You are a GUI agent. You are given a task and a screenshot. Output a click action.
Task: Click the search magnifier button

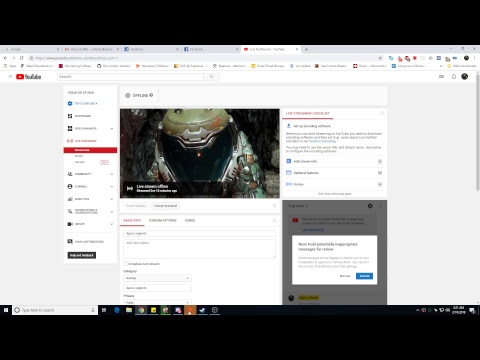212,77
